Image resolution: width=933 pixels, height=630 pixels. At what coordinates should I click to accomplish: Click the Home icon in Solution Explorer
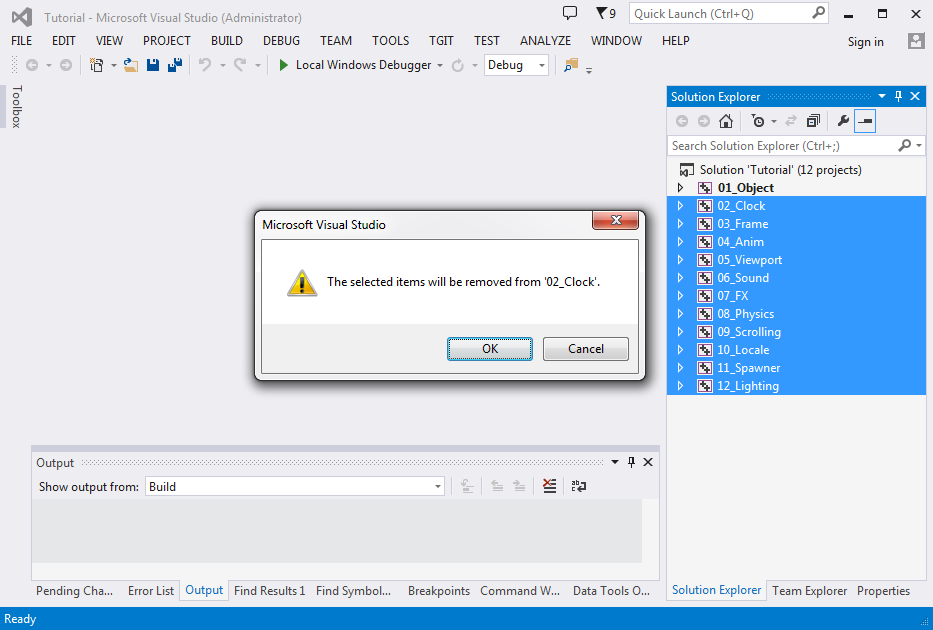(726, 121)
